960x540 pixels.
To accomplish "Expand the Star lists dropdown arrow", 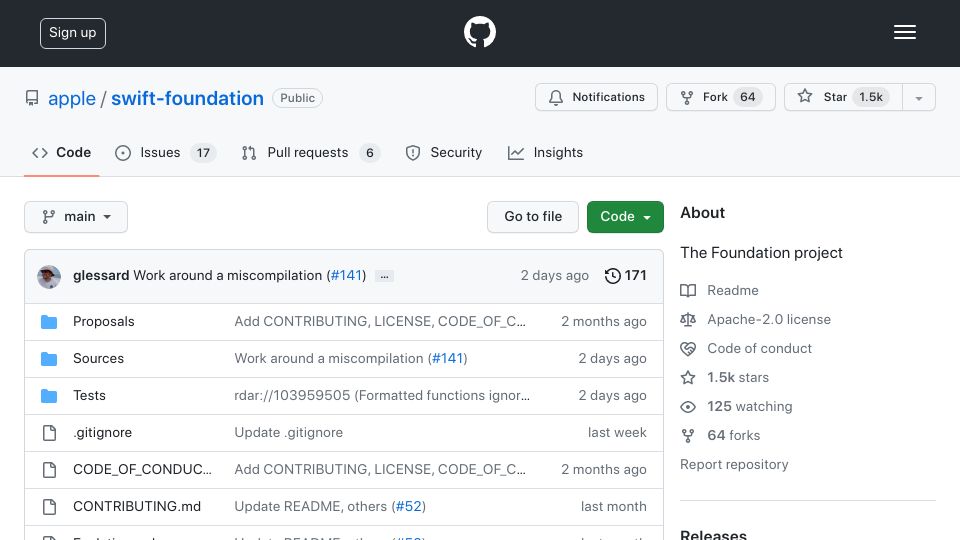I will [x=918, y=98].
